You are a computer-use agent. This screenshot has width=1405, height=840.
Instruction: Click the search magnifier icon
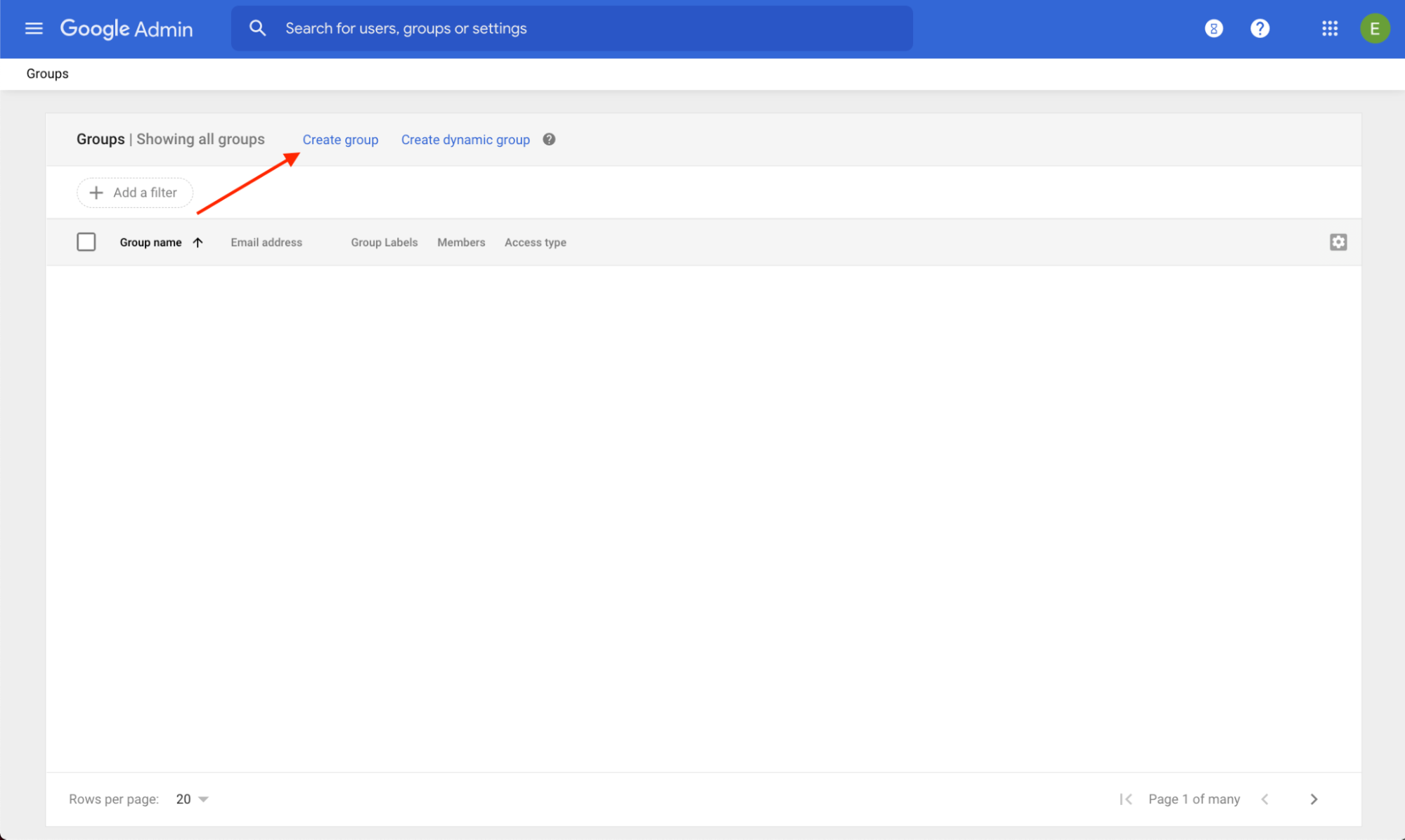tap(257, 28)
